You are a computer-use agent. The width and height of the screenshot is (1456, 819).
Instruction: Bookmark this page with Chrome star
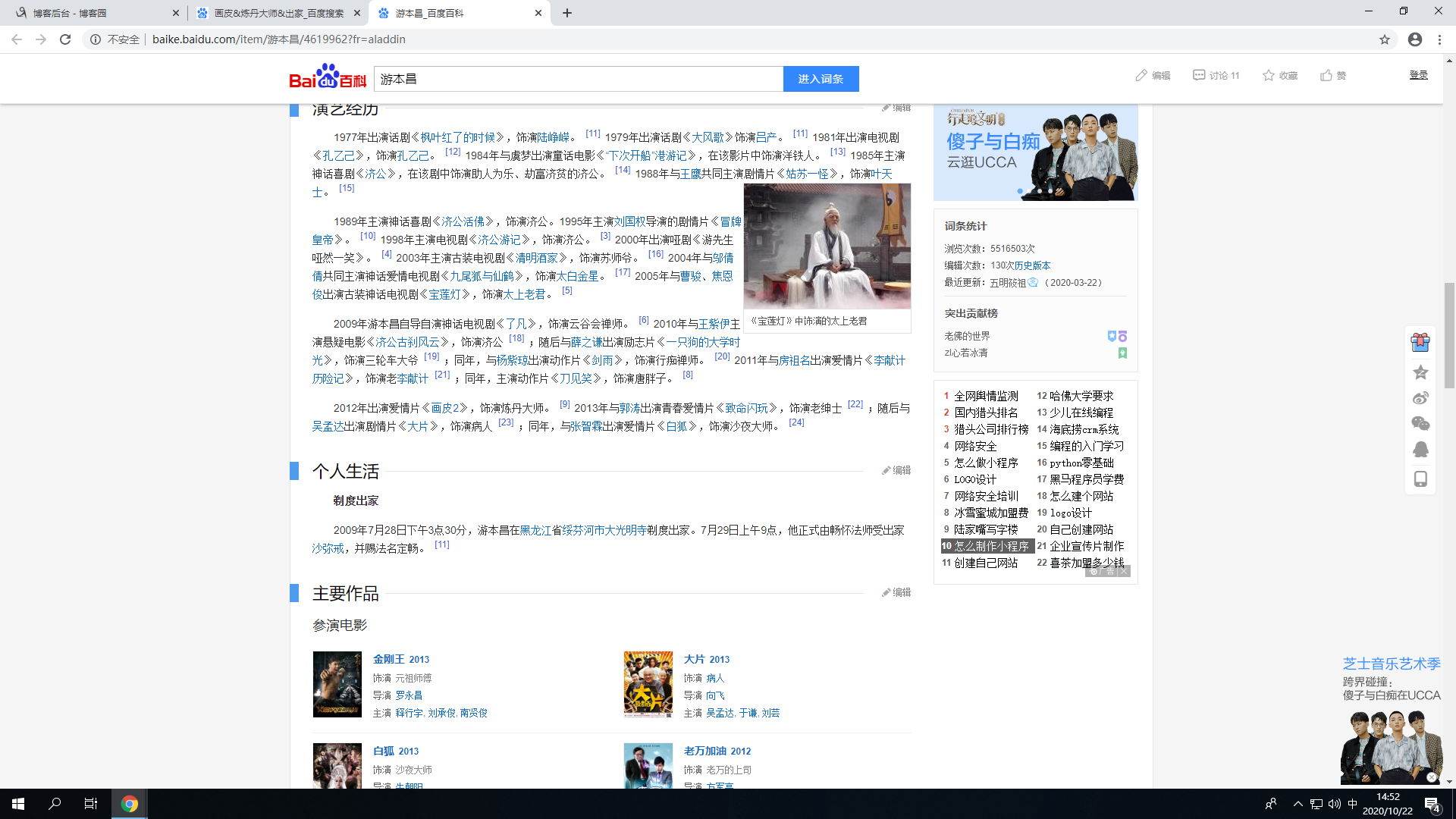[x=1385, y=39]
